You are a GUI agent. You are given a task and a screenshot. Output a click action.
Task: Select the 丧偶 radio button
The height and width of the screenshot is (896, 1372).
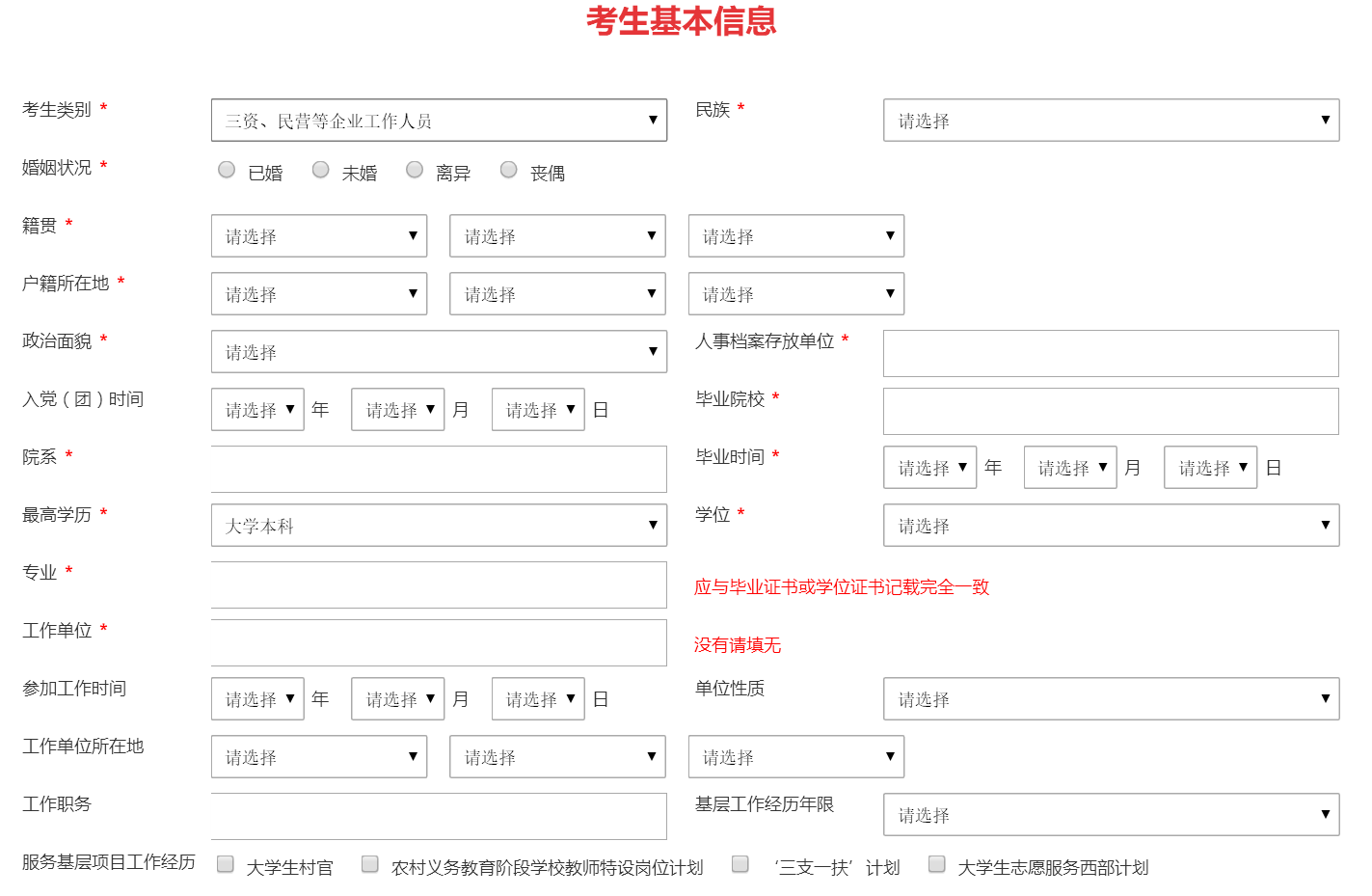(509, 170)
